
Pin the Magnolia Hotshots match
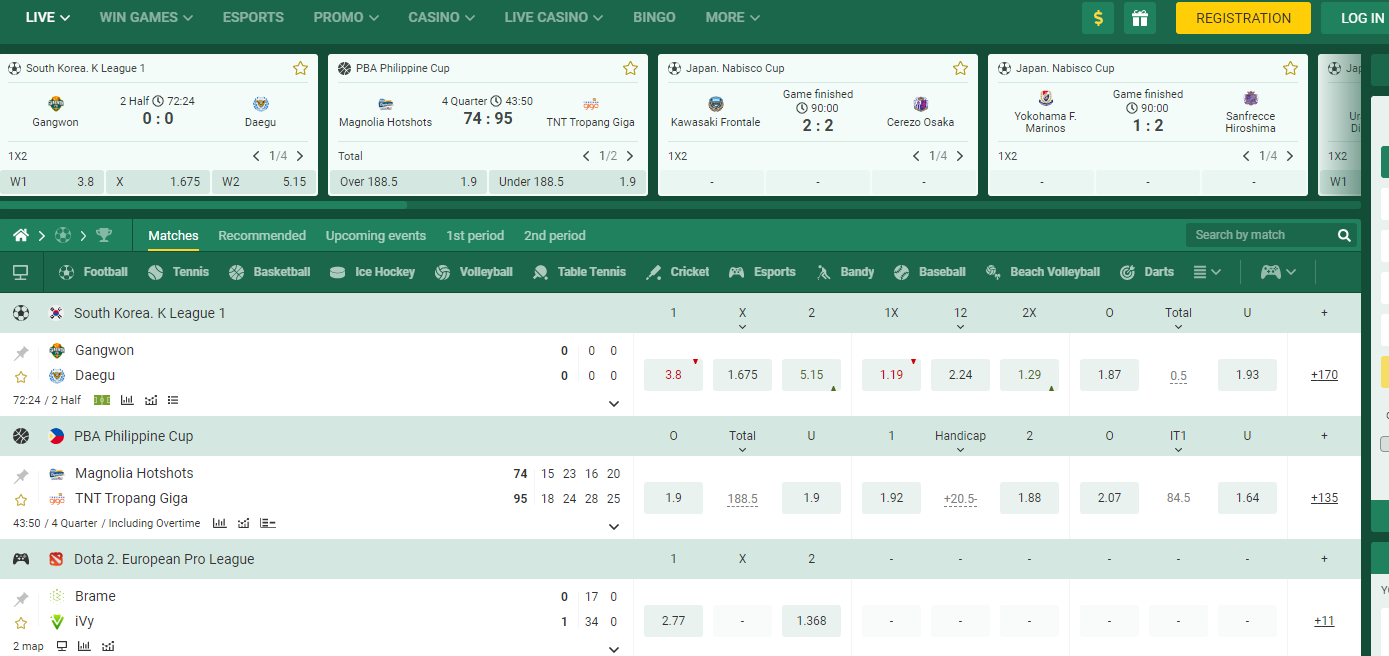tap(21, 476)
